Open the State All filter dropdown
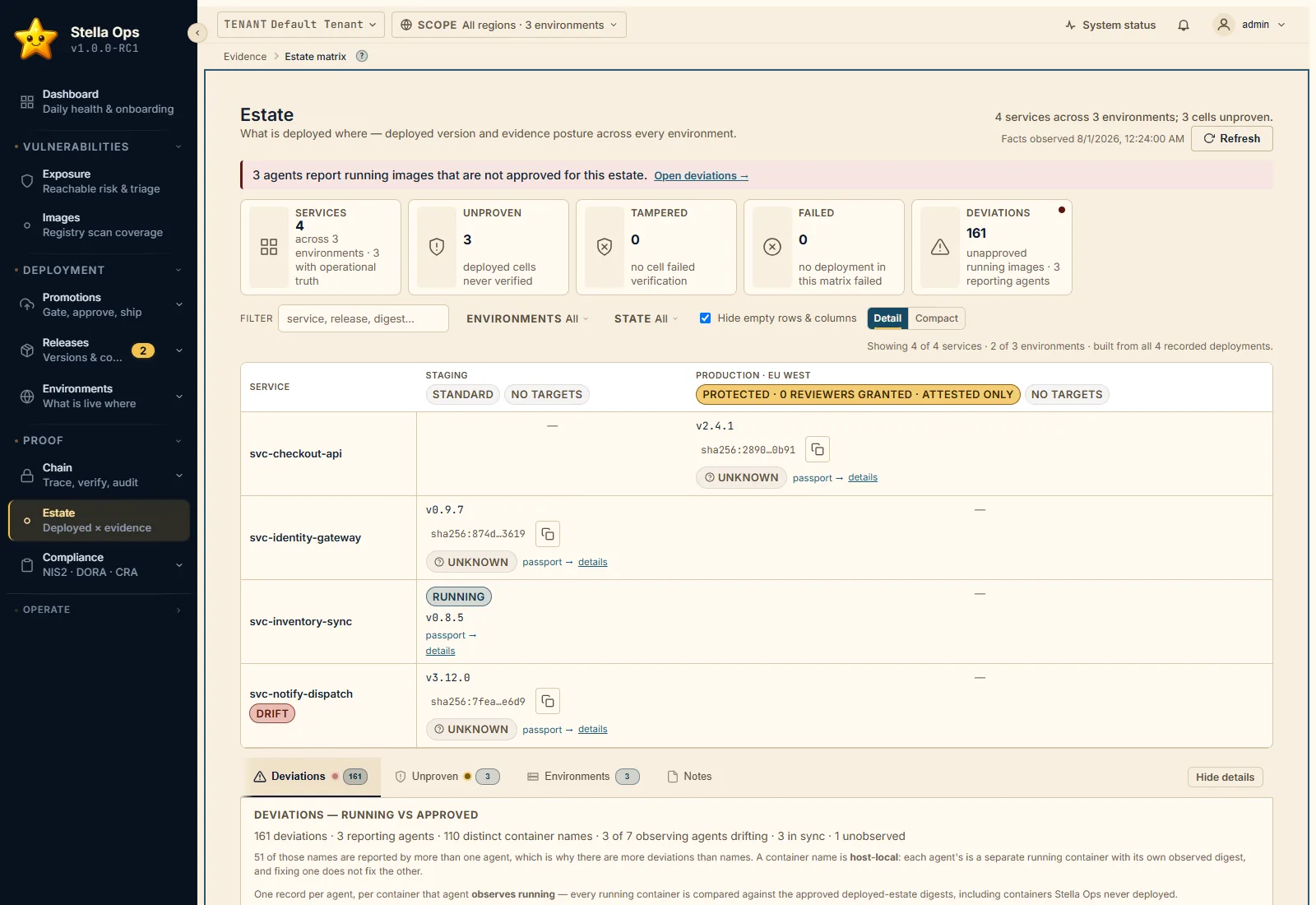 [x=646, y=318]
